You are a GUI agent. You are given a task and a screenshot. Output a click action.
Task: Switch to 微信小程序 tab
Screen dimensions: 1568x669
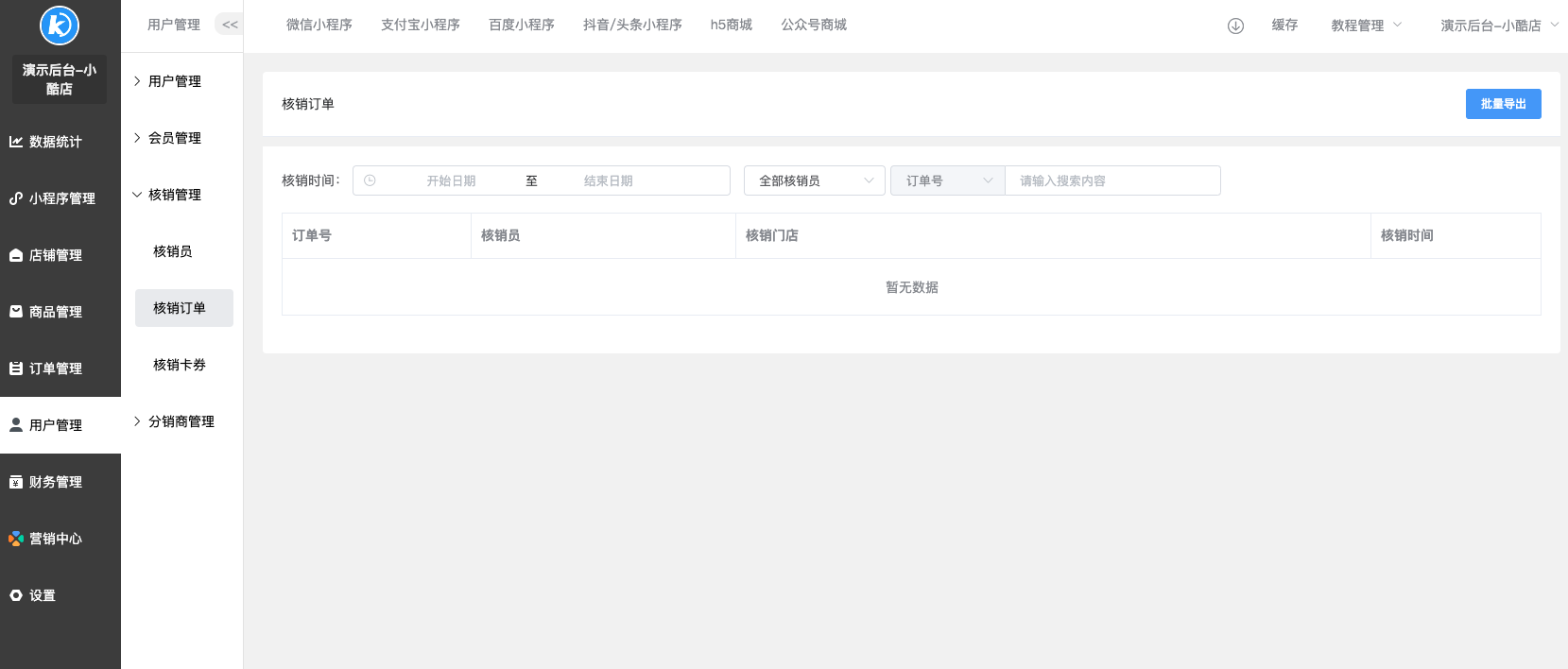319,25
